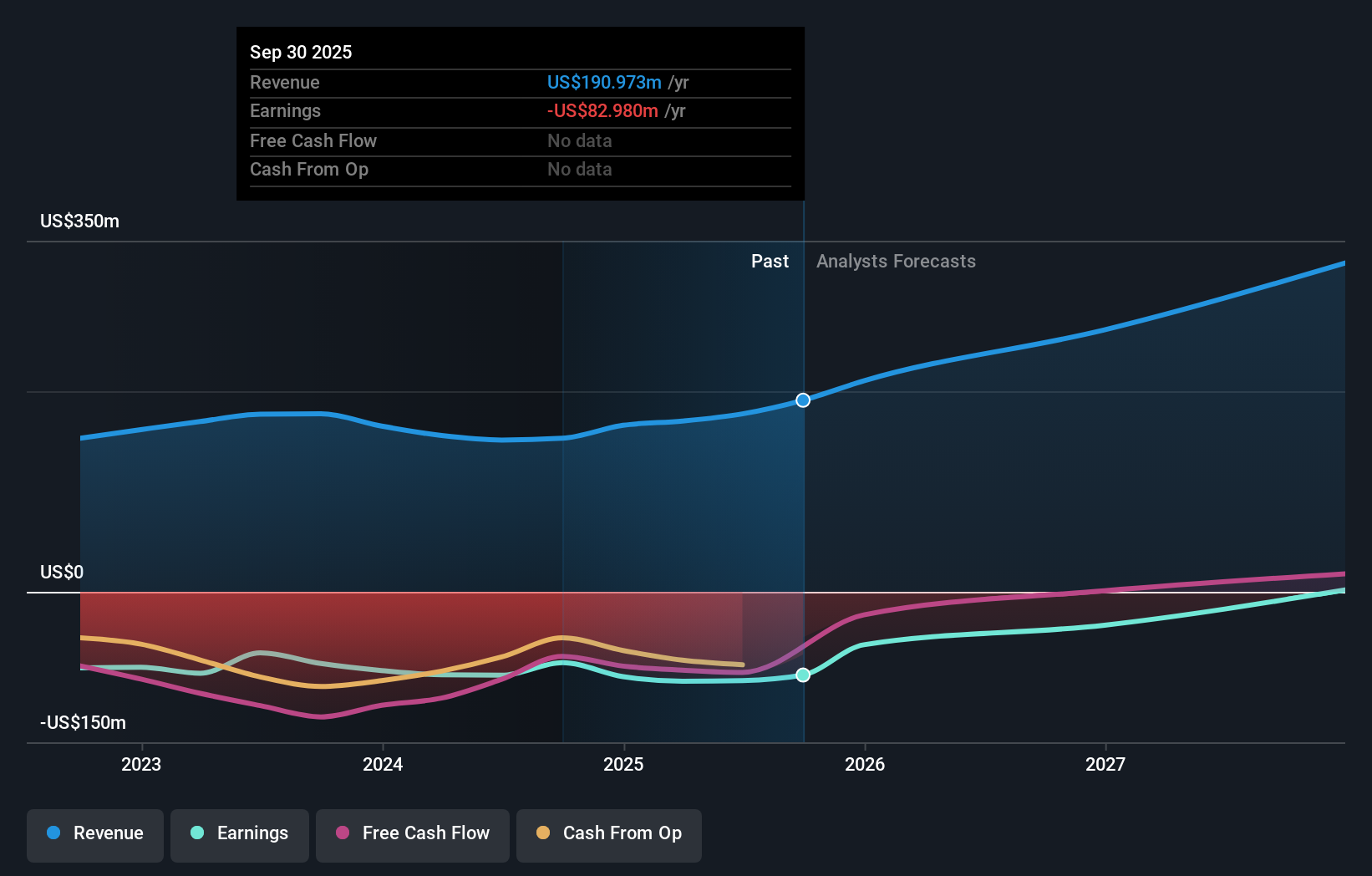
Task: Click the red Earnings value in the tooltip
Action: coord(602,110)
